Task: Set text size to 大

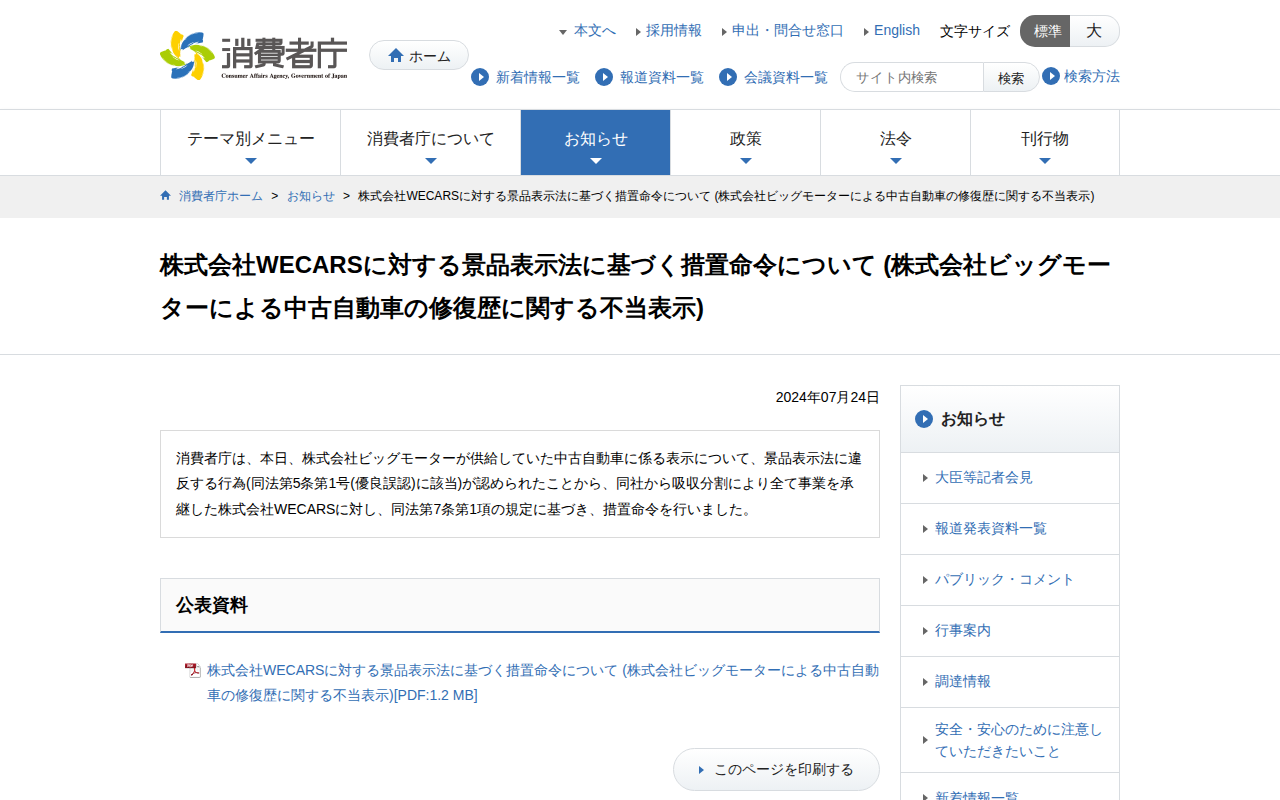Action: coord(1095,31)
